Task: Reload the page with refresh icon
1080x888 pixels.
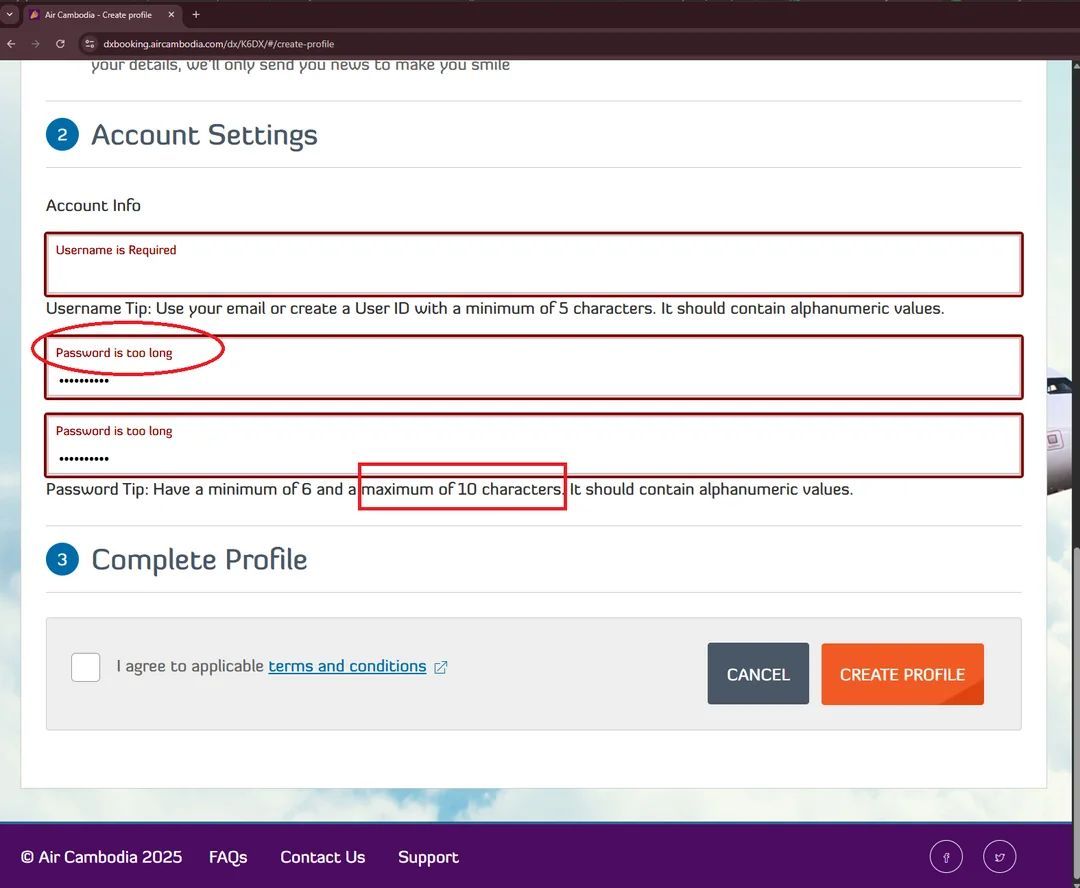Action: (60, 43)
